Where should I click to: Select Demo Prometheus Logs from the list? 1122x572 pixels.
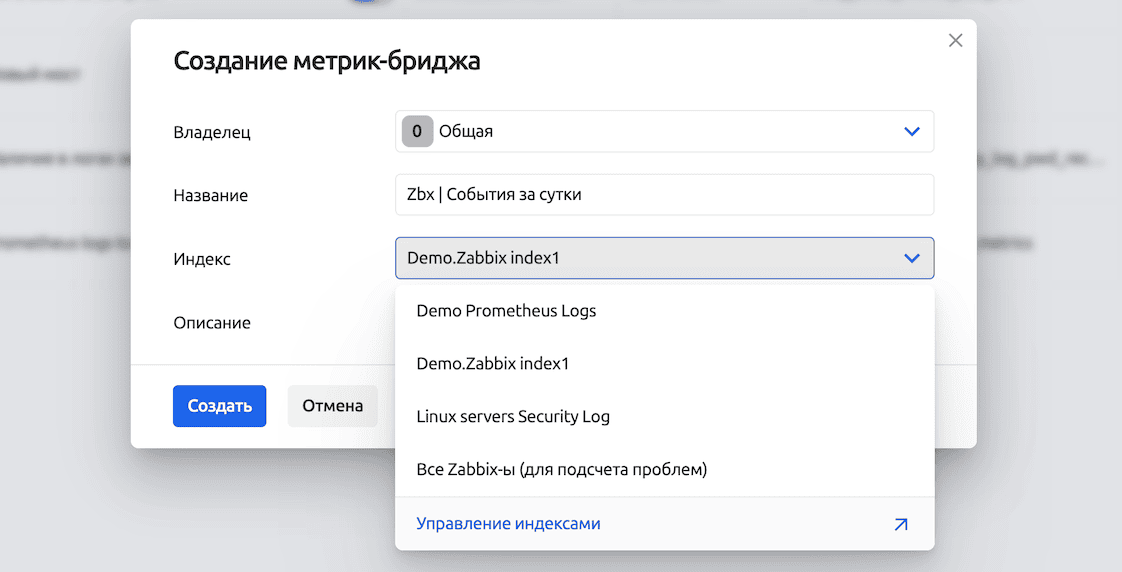[x=506, y=311]
